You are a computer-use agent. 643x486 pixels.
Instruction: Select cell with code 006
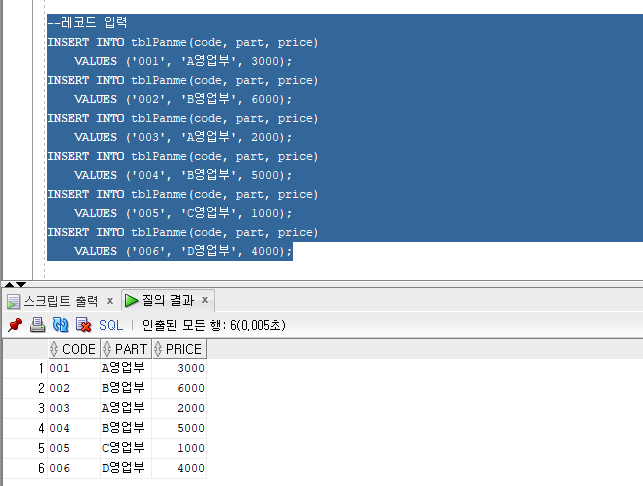[74, 468]
